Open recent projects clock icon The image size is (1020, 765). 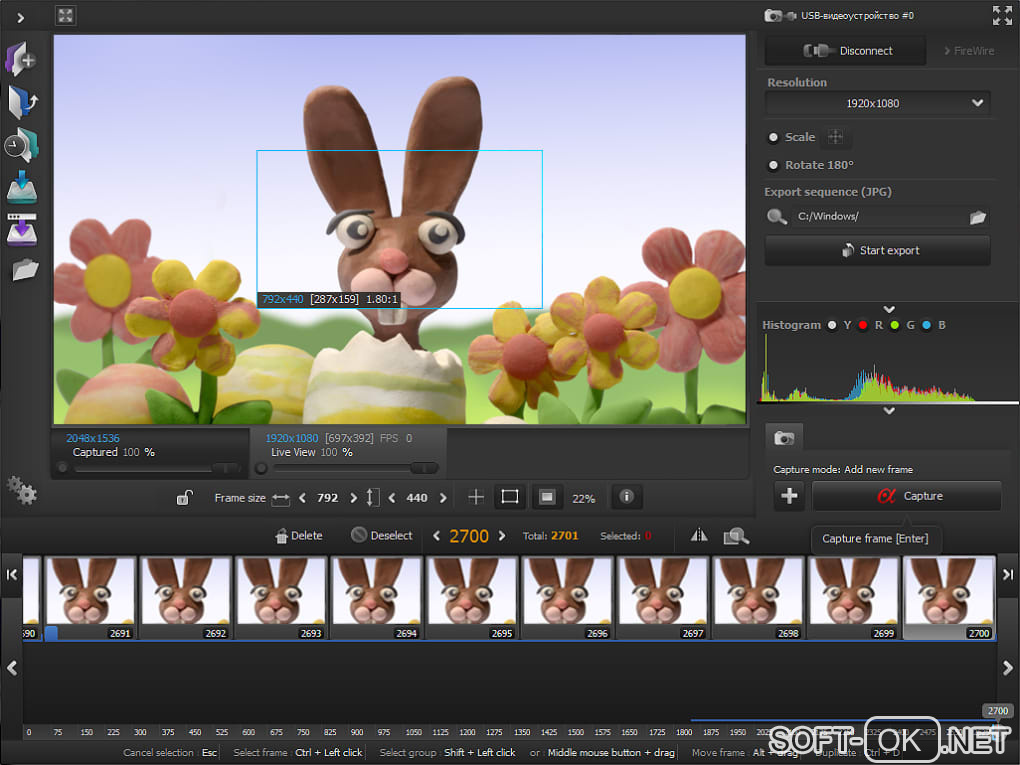pos(22,144)
